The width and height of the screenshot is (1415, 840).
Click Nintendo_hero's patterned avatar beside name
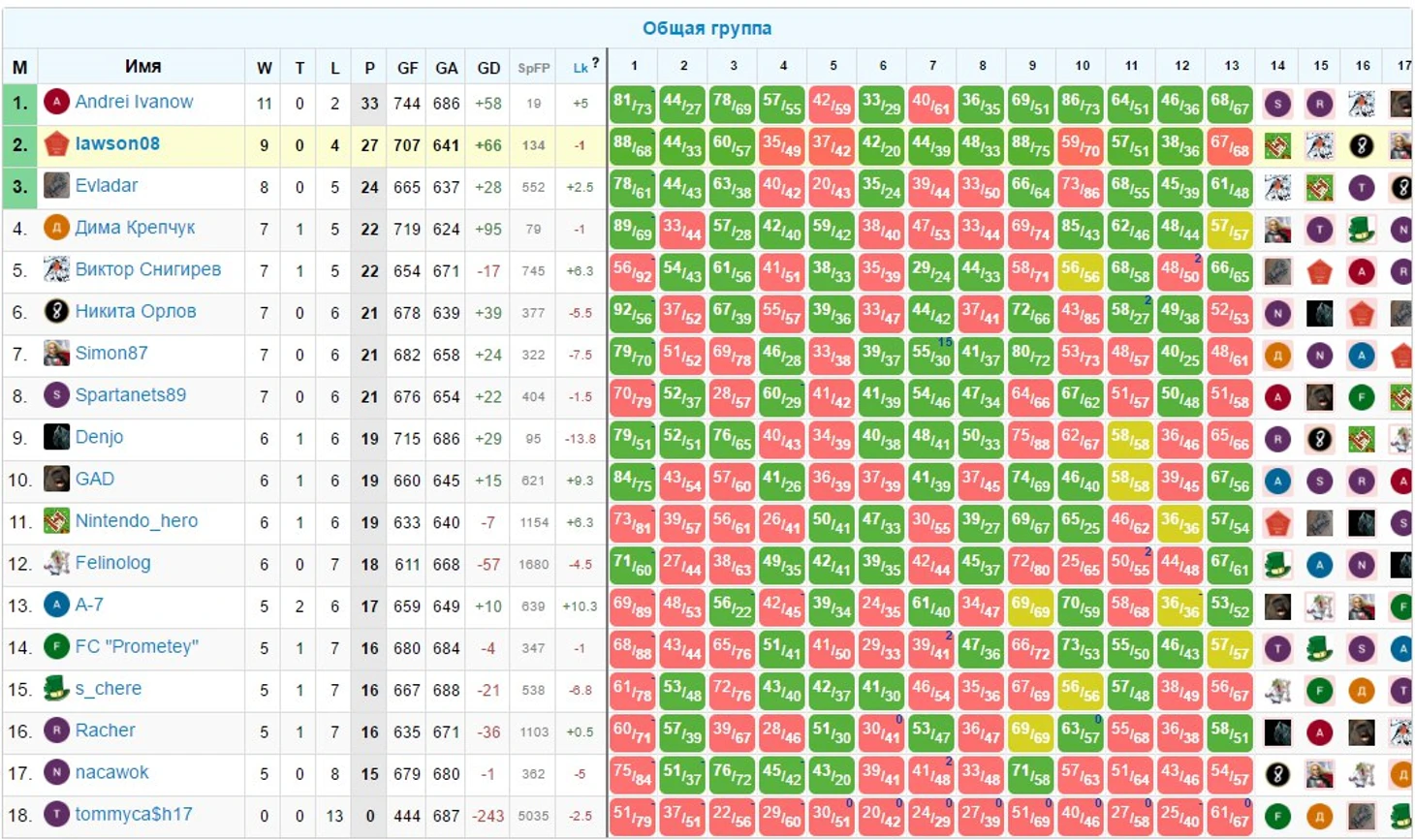56,521
